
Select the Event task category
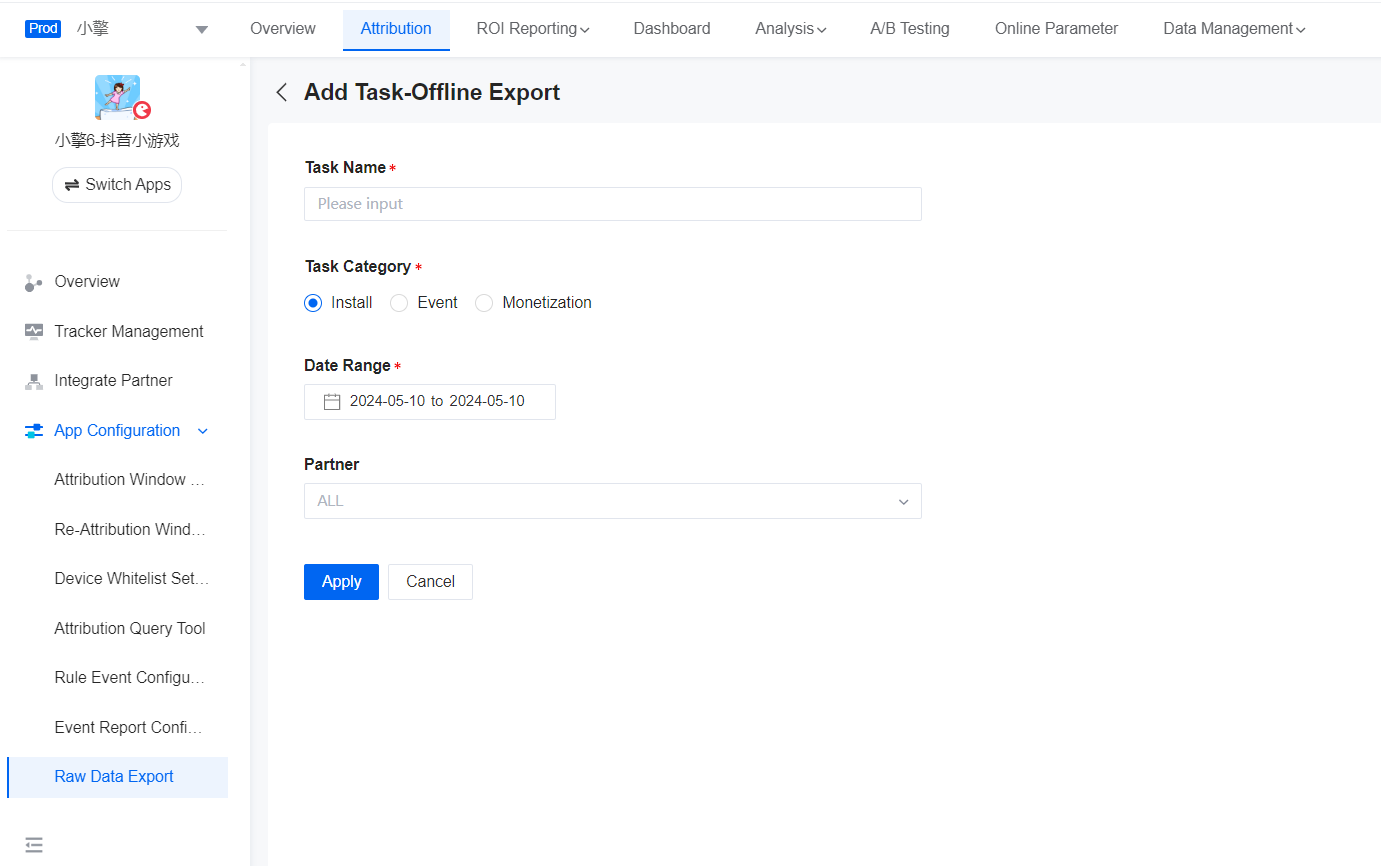click(399, 303)
